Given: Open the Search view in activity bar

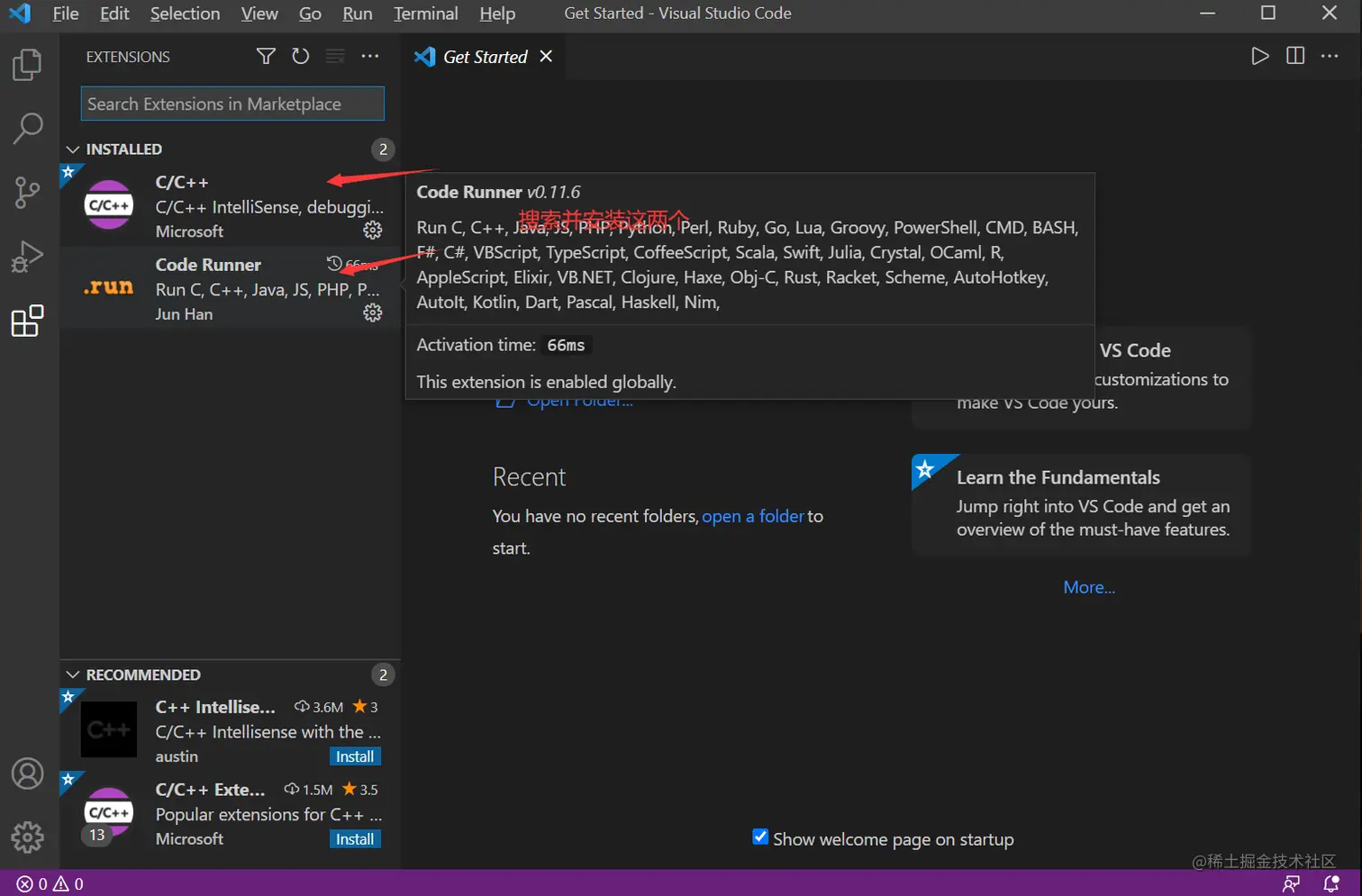Looking at the screenshot, I should [27, 129].
